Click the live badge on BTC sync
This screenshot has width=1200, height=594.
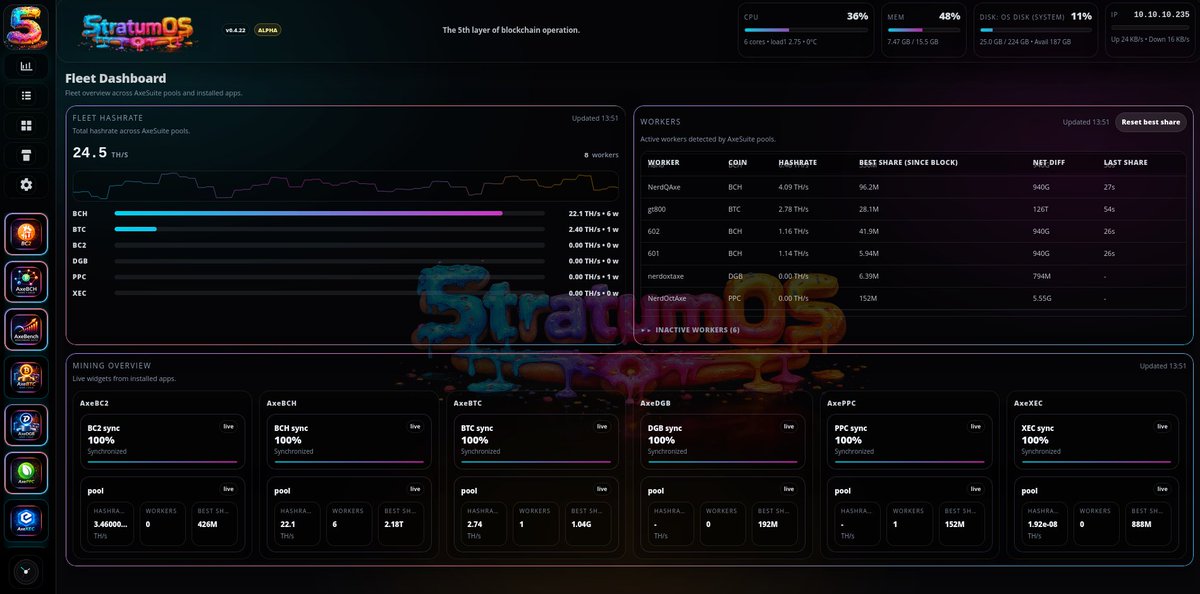(602, 426)
